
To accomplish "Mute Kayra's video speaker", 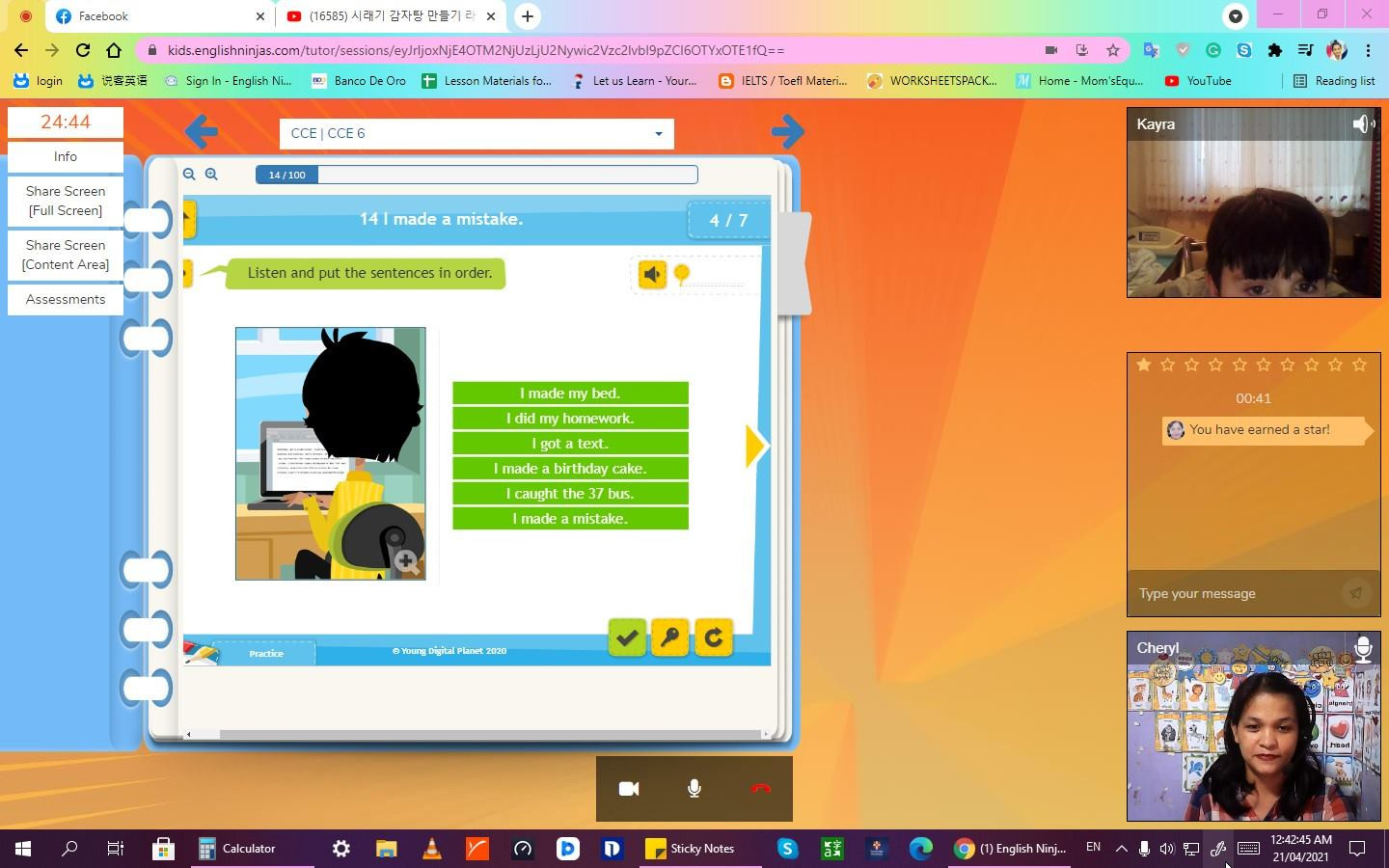I will coord(1363,124).
